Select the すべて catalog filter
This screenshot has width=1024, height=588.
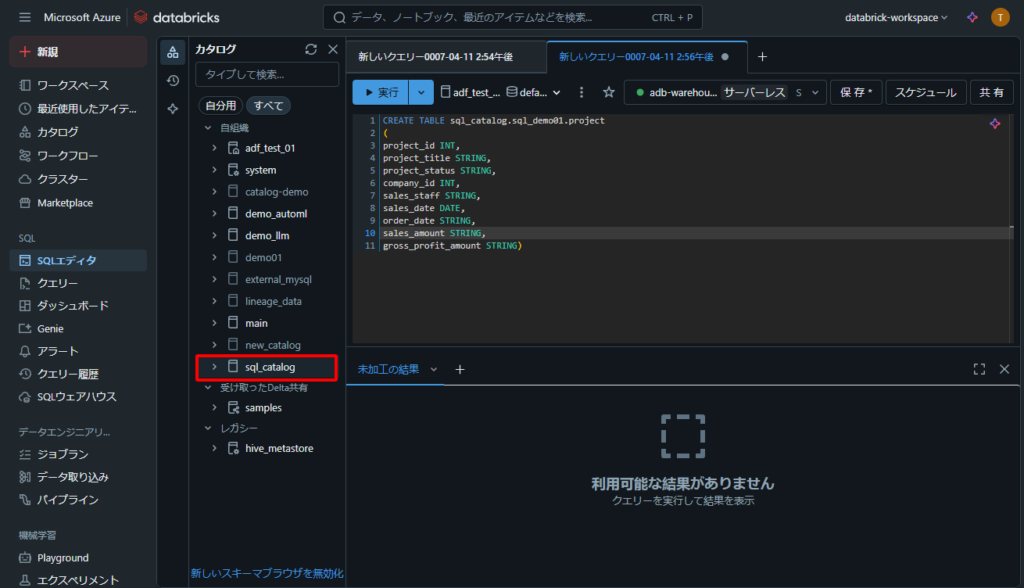click(x=268, y=105)
